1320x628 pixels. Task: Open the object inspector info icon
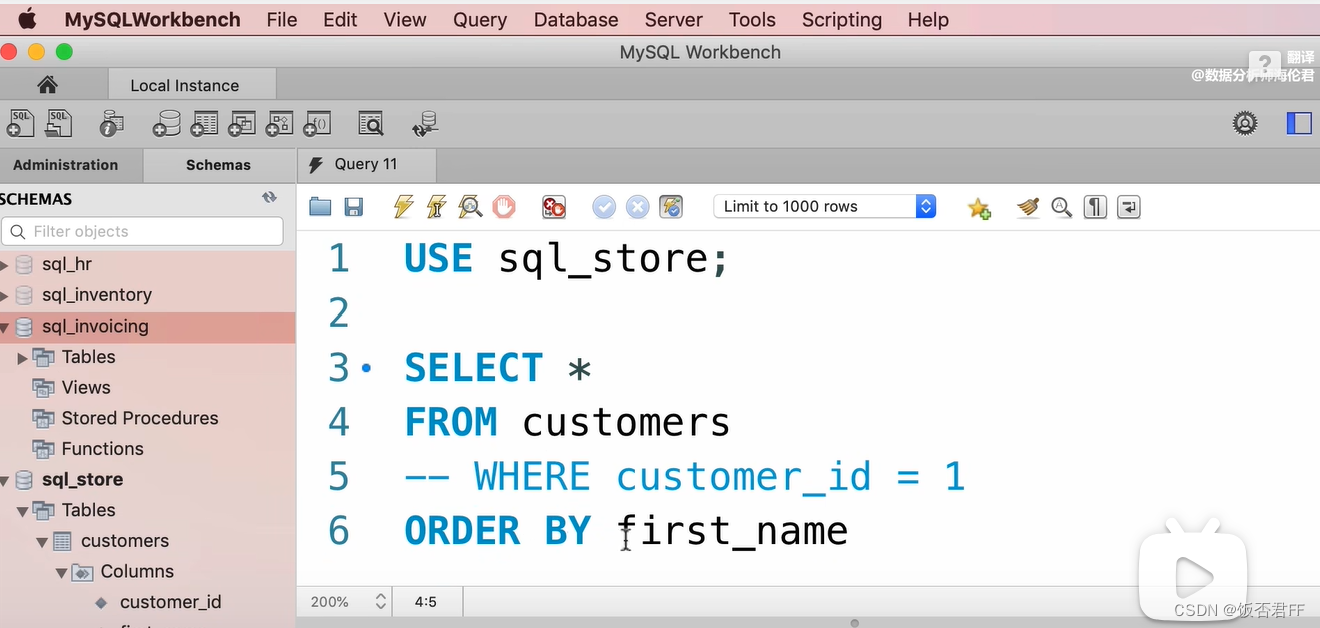[x=111, y=123]
